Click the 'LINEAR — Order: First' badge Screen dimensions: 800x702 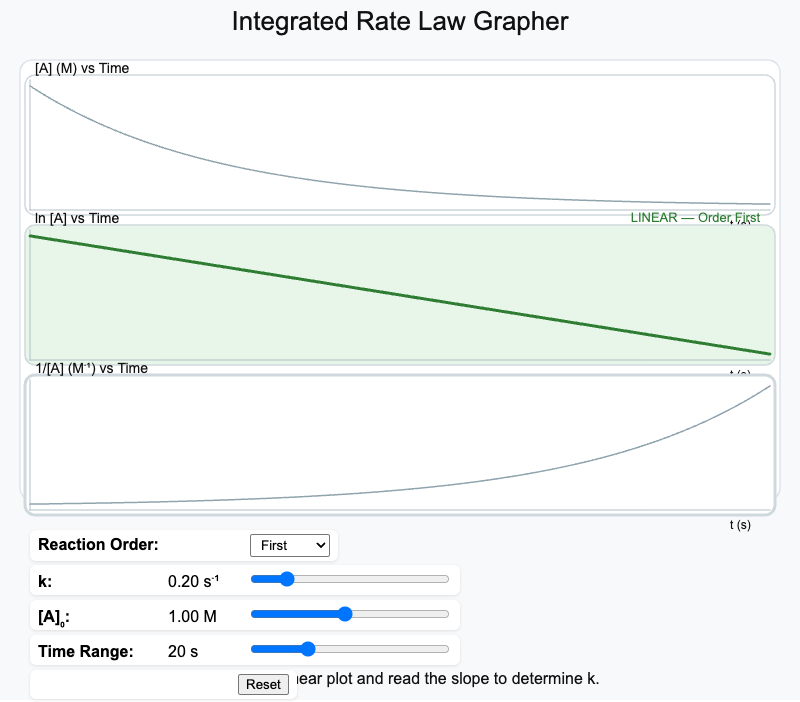(695, 217)
